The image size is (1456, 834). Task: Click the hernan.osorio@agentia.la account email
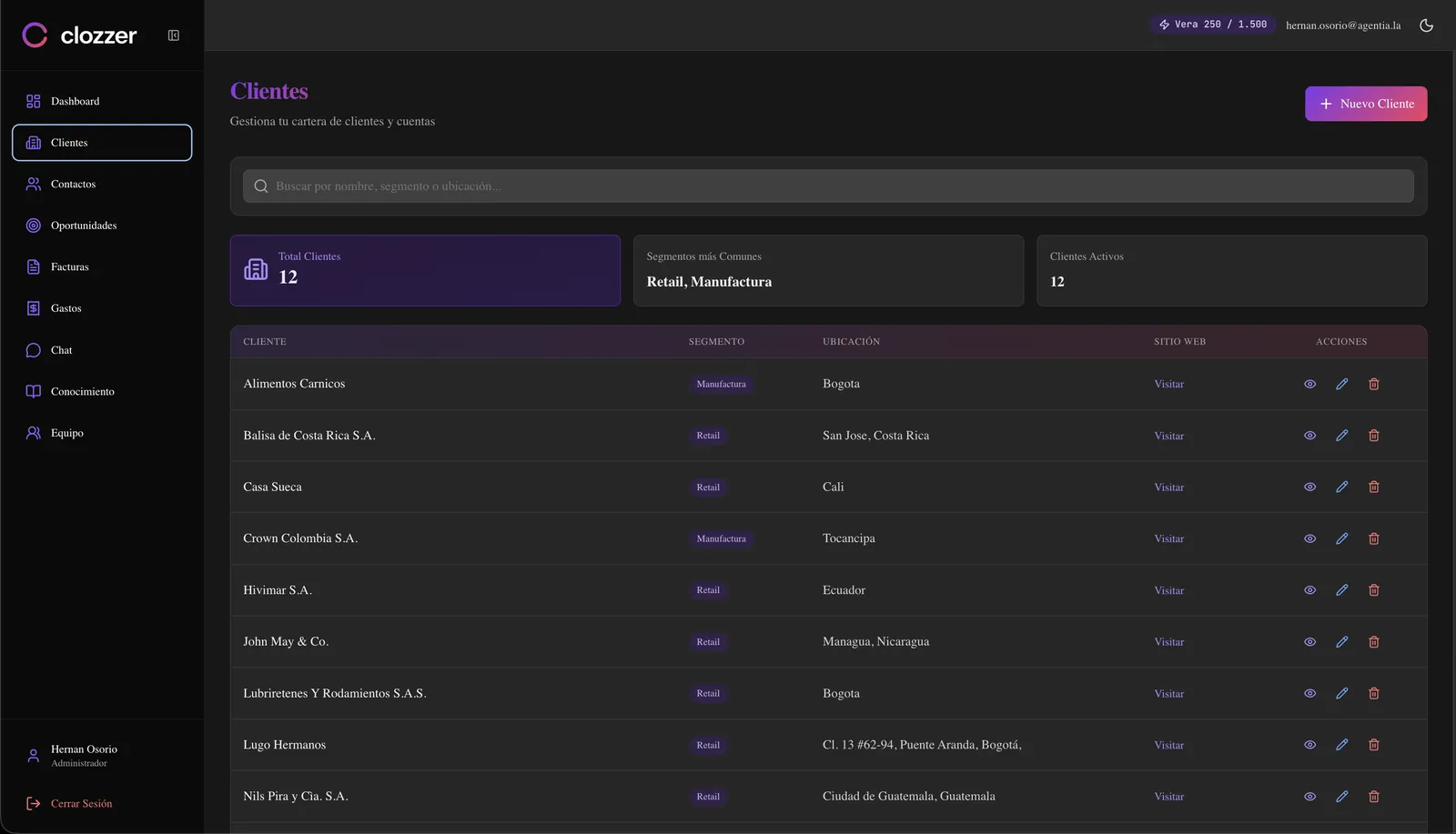pos(1343,25)
